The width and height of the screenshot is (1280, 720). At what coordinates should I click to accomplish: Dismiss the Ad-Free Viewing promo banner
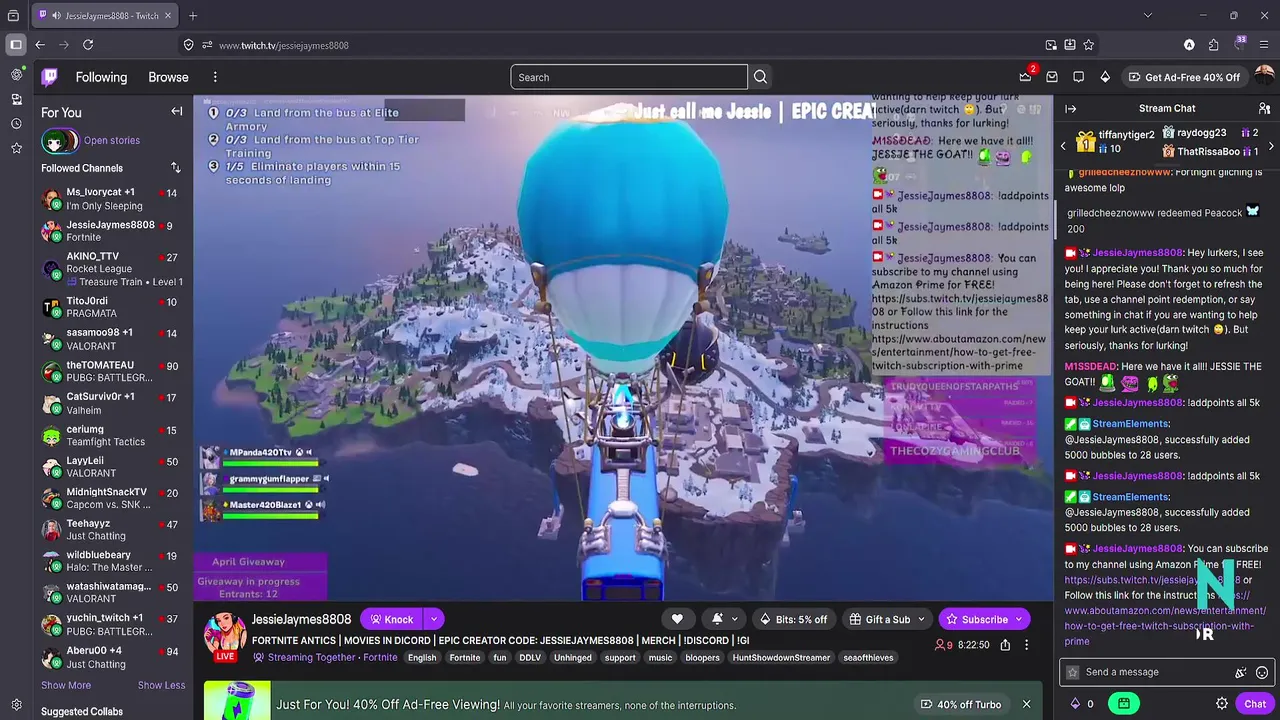(x=1026, y=704)
